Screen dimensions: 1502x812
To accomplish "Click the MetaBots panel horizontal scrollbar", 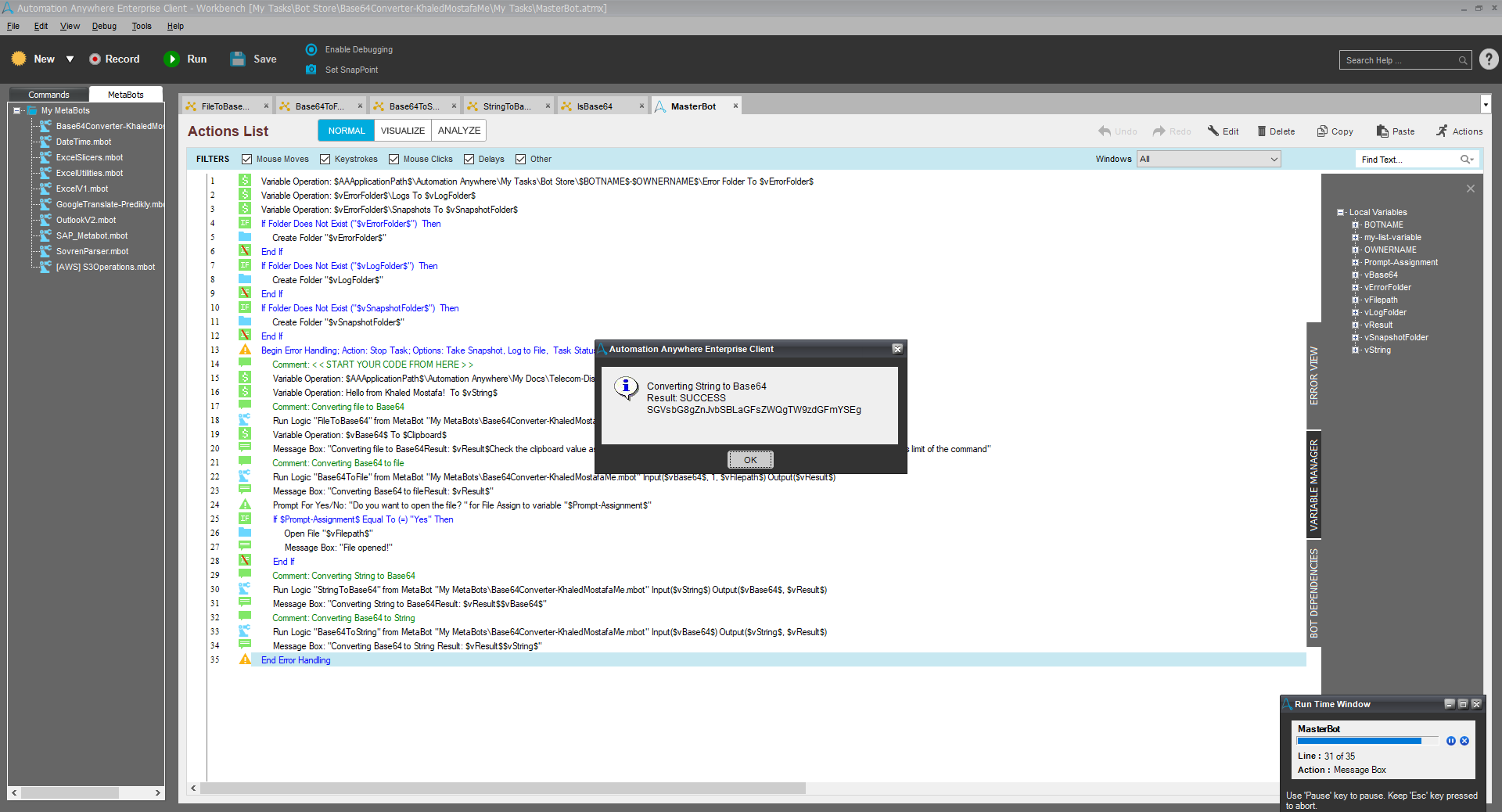I will 70,792.
